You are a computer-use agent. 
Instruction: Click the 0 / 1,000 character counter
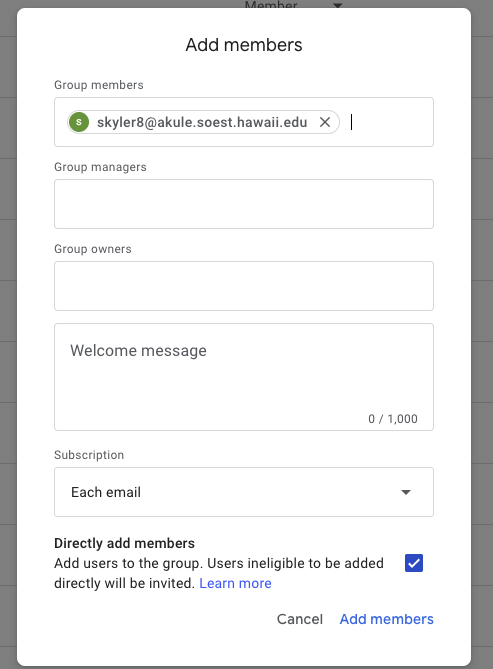[x=393, y=419]
